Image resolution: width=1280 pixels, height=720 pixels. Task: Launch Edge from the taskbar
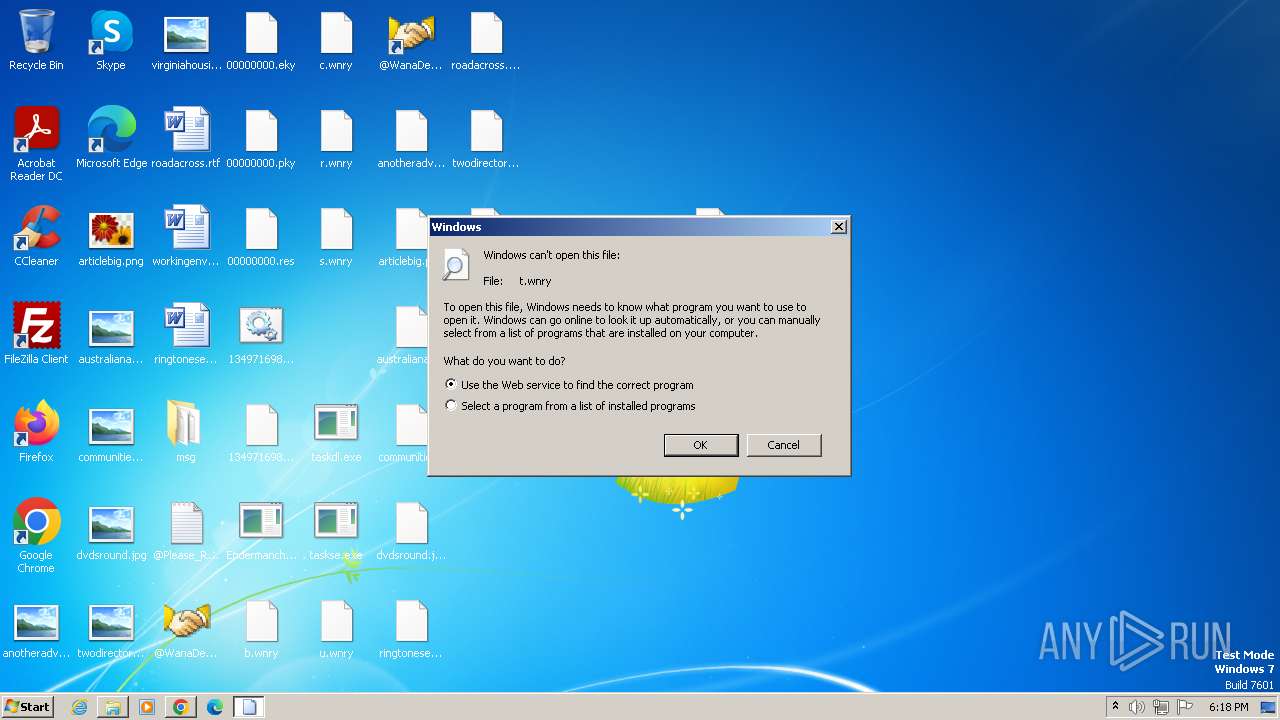pyautogui.click(x=215, y=707)
